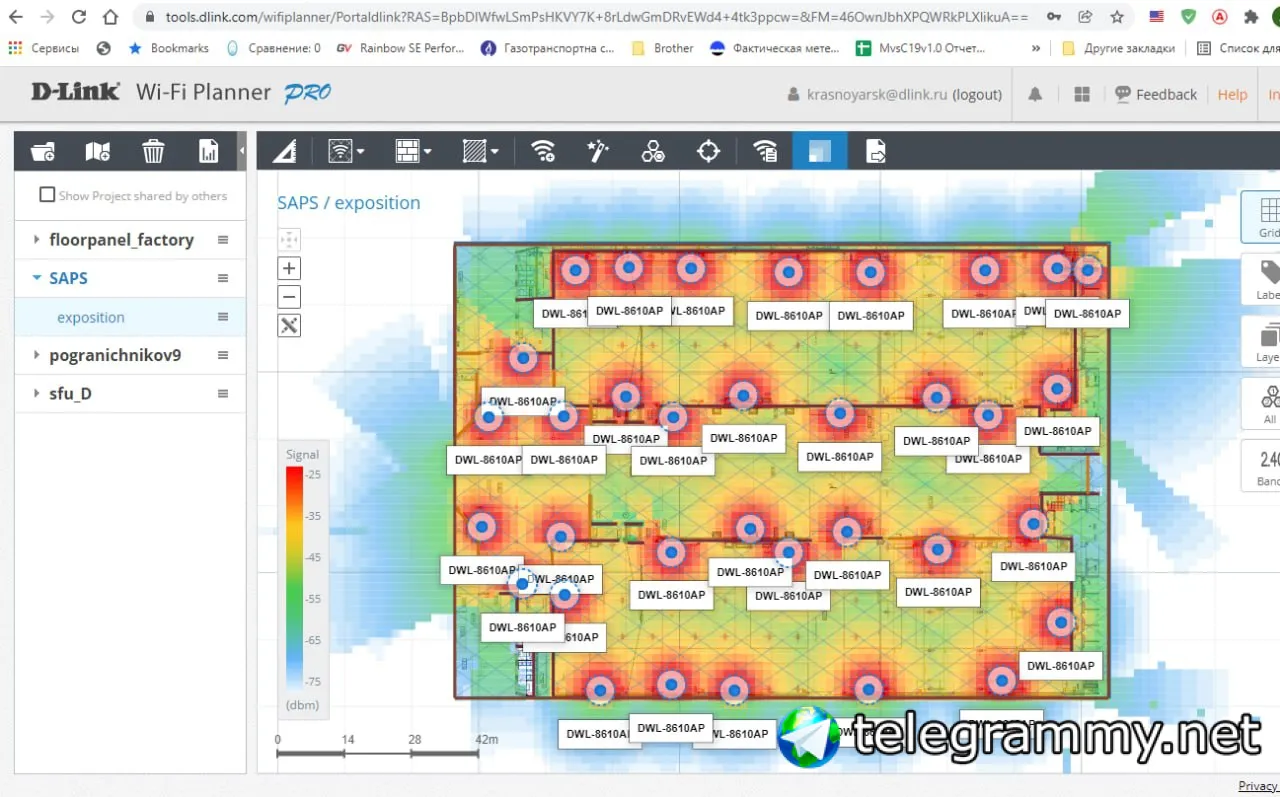Open the sfu_D project hamburger menu

(223, 393)
